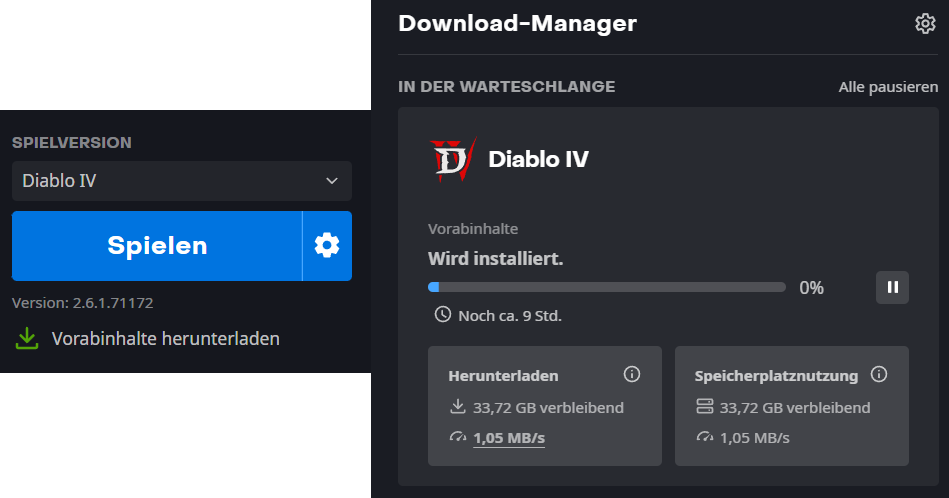Click speed gauge icon in Speicherplatznutzung panel
The height and width of the screenshot is (498, 949).
(704, 437)
